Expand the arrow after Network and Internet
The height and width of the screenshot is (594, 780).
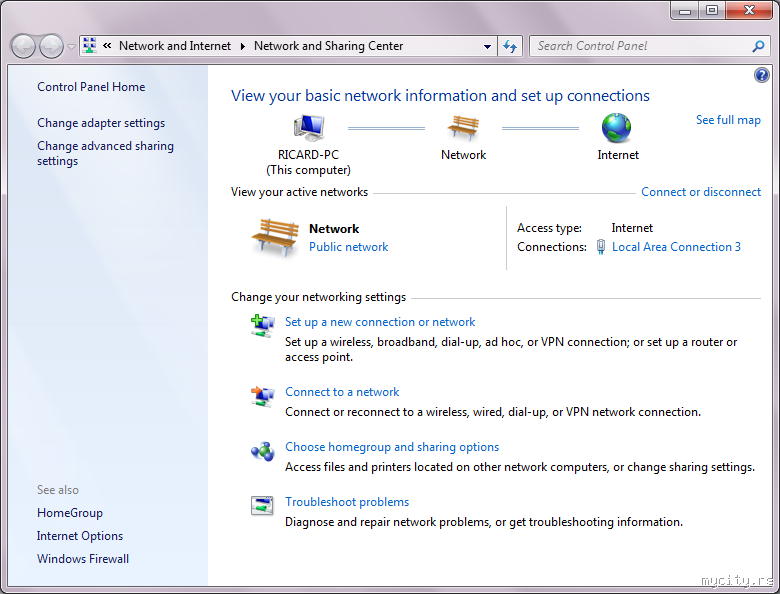243,46
